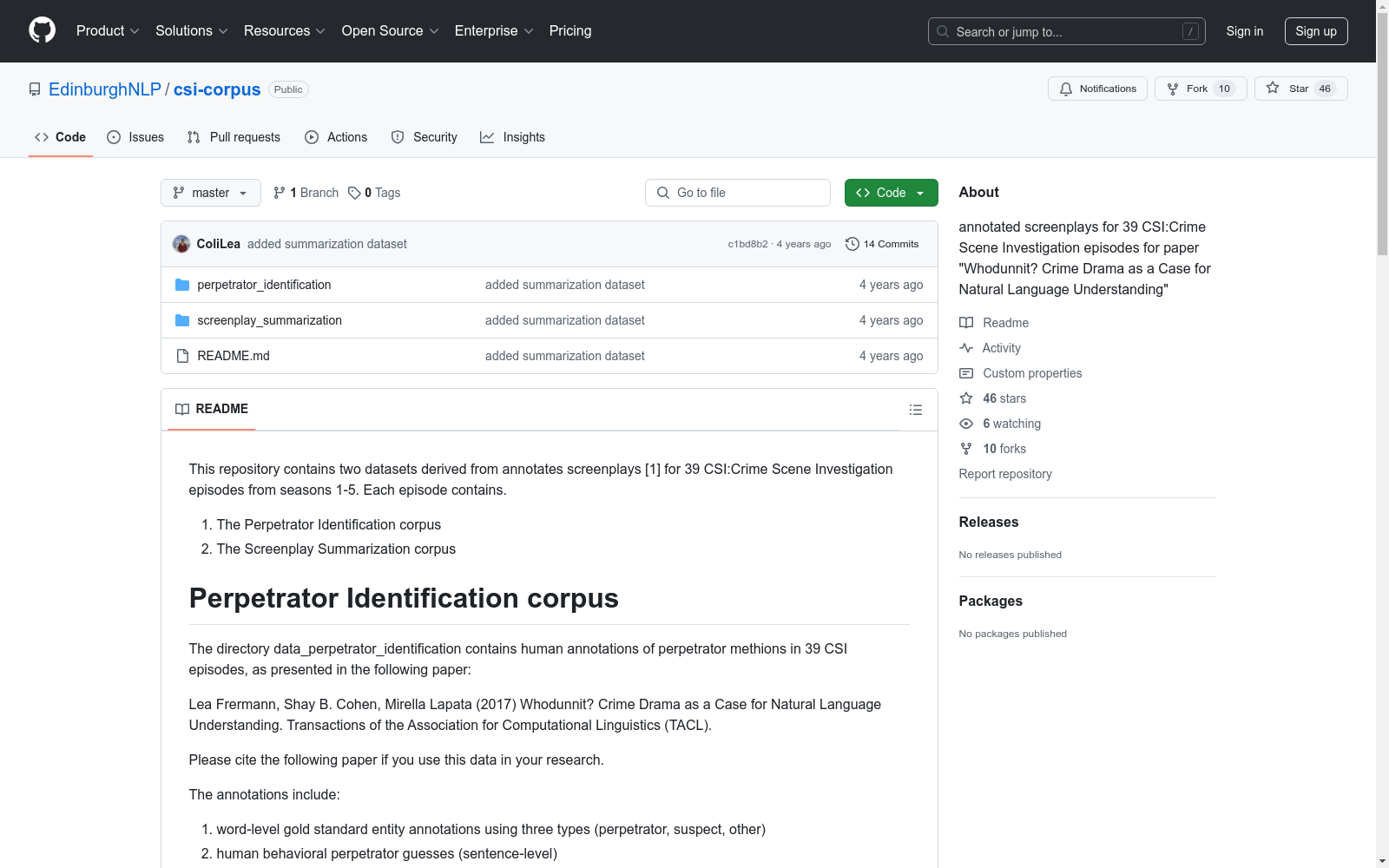Click the slash shortcut key hint in search
Viewport: 1389px width, 868px height.
coord(1190,31)
